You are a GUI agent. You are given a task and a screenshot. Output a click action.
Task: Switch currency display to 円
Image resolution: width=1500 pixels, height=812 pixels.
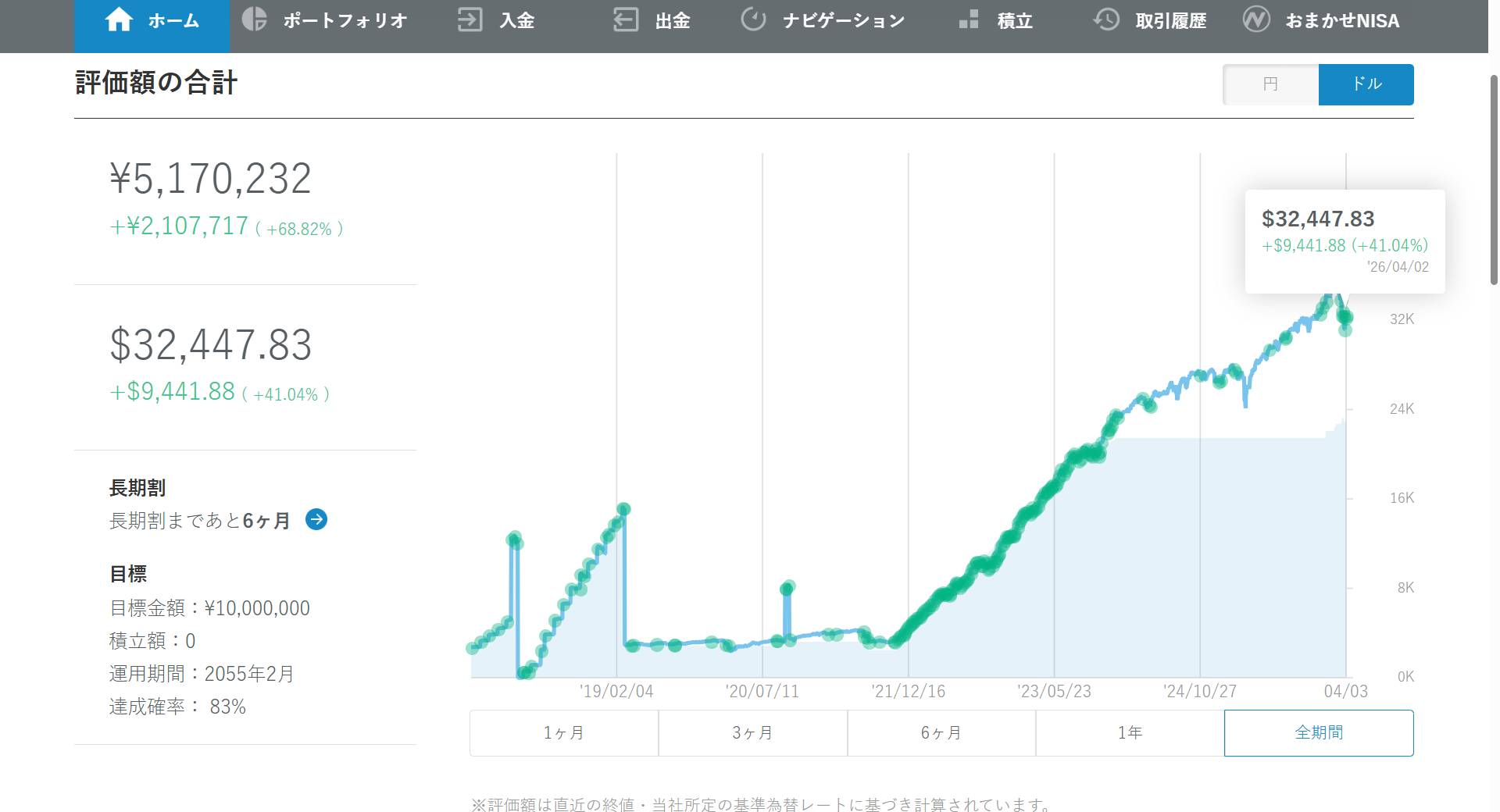(x=1270, y=84)
